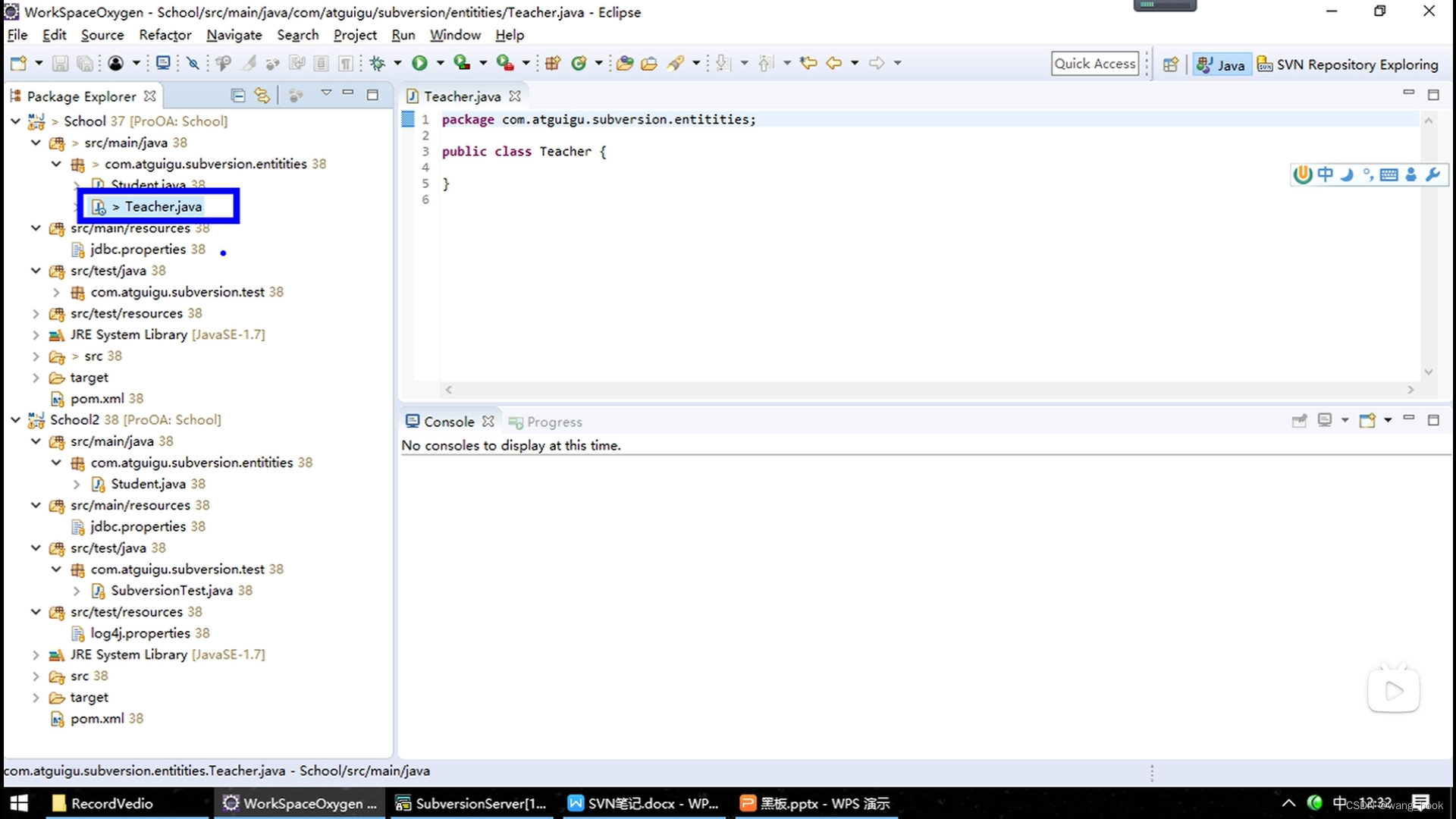This screenshot has height=819, width=1456.
Task: Toggle Link with Editor in Package Explorer
Action: click(262, 96)
